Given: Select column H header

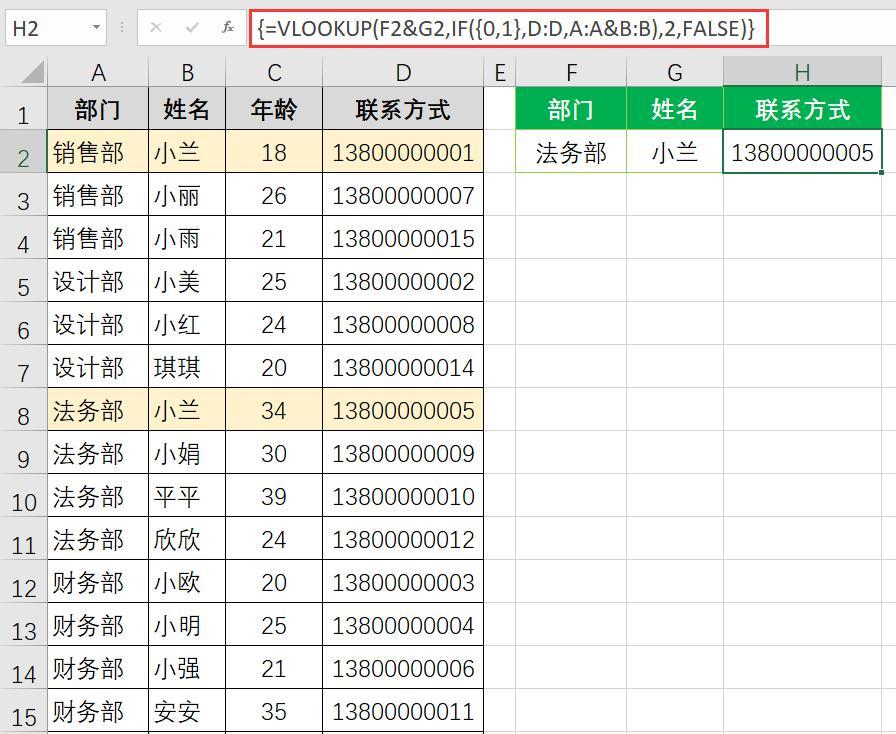Looking at the screenshot, I should 802,72.
